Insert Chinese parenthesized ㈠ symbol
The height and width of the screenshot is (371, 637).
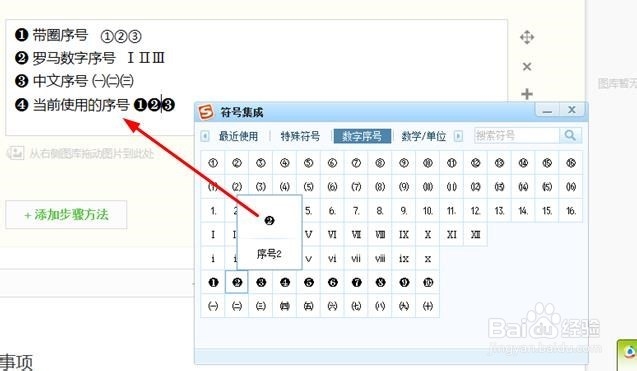point(213,306)
